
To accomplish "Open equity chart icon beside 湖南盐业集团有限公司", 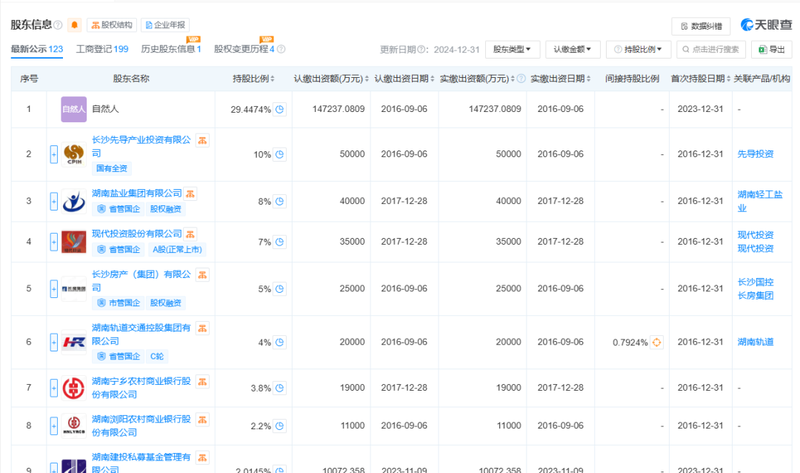I will [x=191, y=193].
